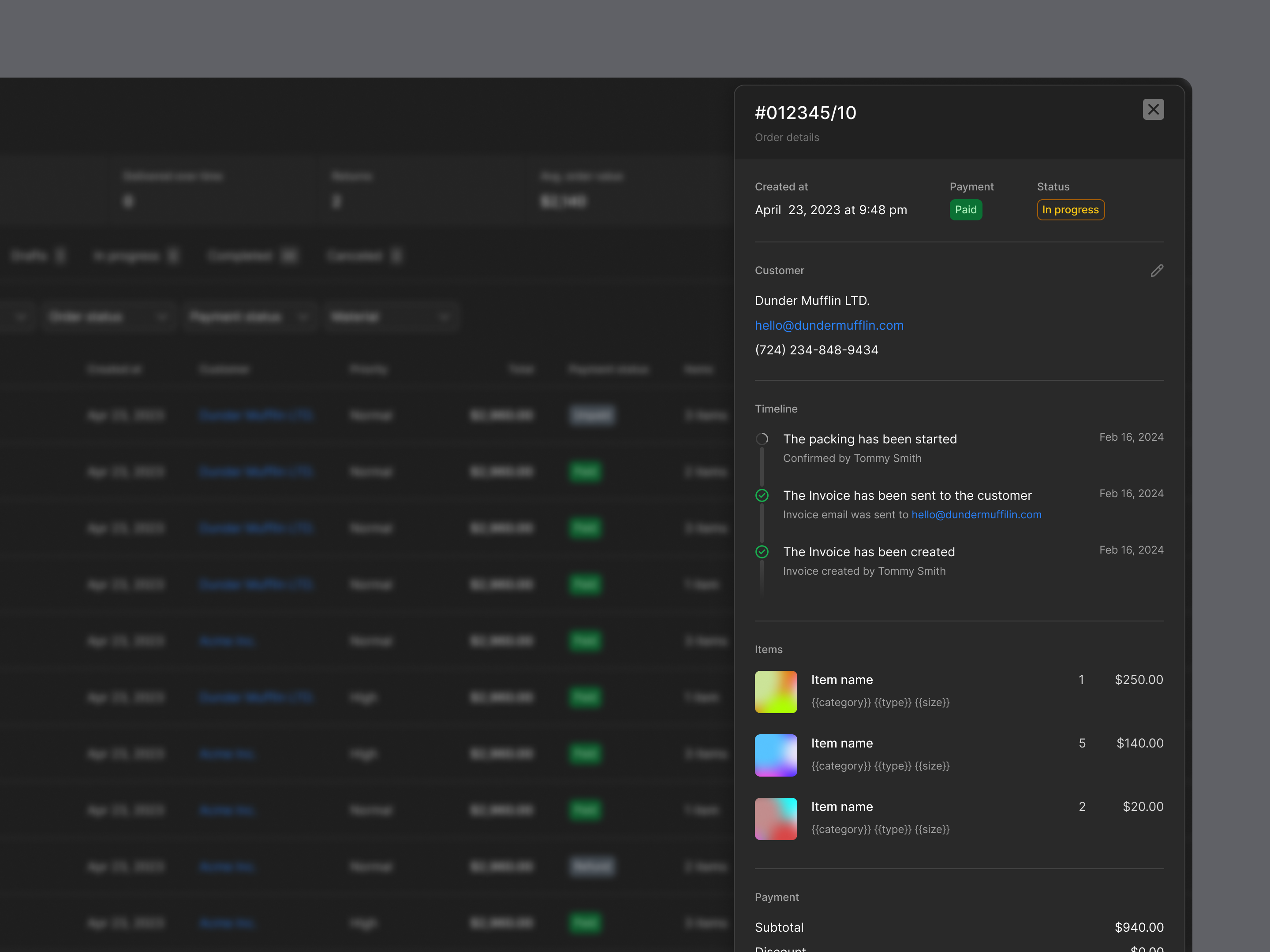Image resolution: width=1270 pixels, height=952 pixels.
Task: Click 'Invoice created by Tommy Smith' subtext
Action: click(x=864, y=571)
